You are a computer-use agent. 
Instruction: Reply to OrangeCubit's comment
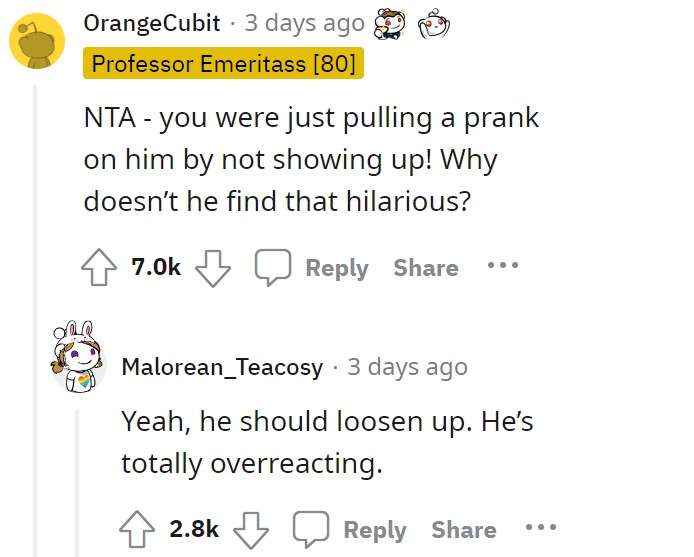click(337, 268)
